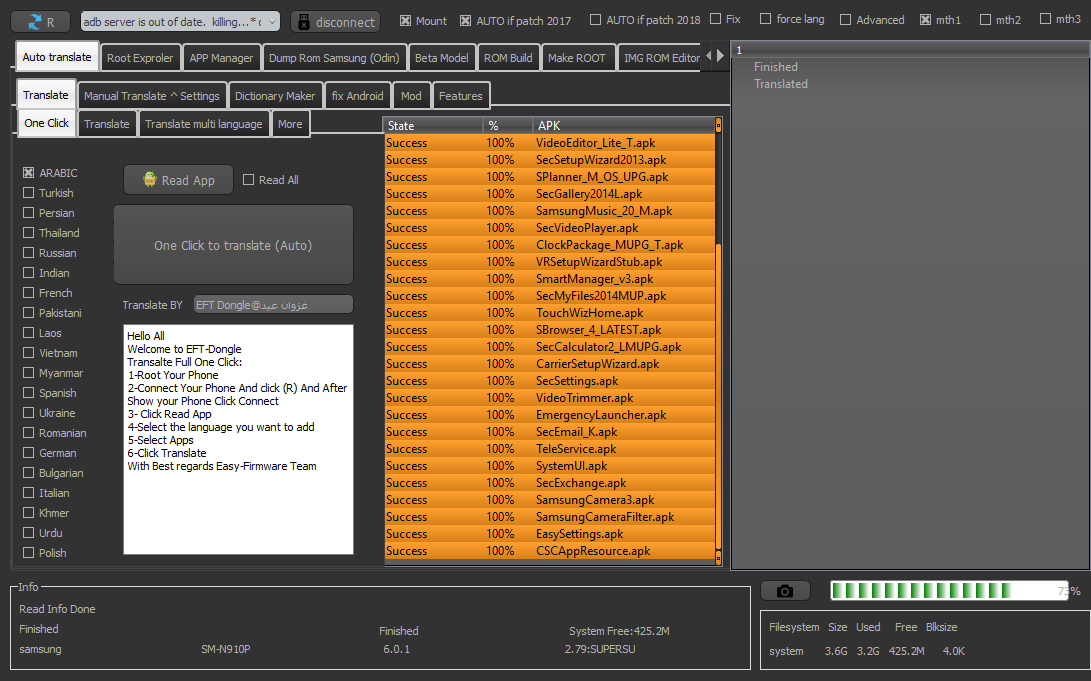Image resolution: width=1091 pixels, height=681 pixels.
Task: Open the More sub-tab
Action: pyautogui.click(x=290, y=124)
